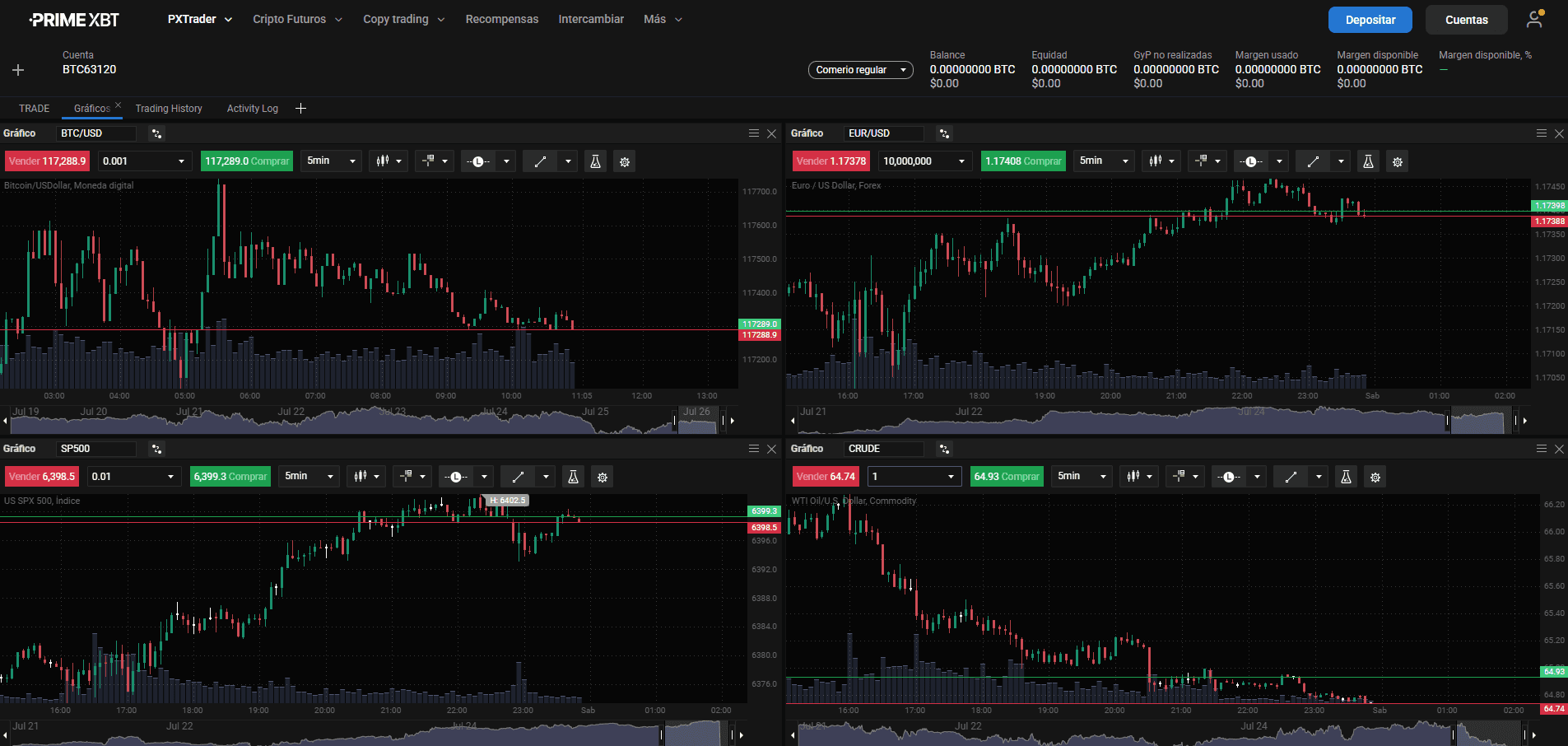Open BTC/USD chart settings gear
The height and width of the screenshot is (746, 1568).
625,161
